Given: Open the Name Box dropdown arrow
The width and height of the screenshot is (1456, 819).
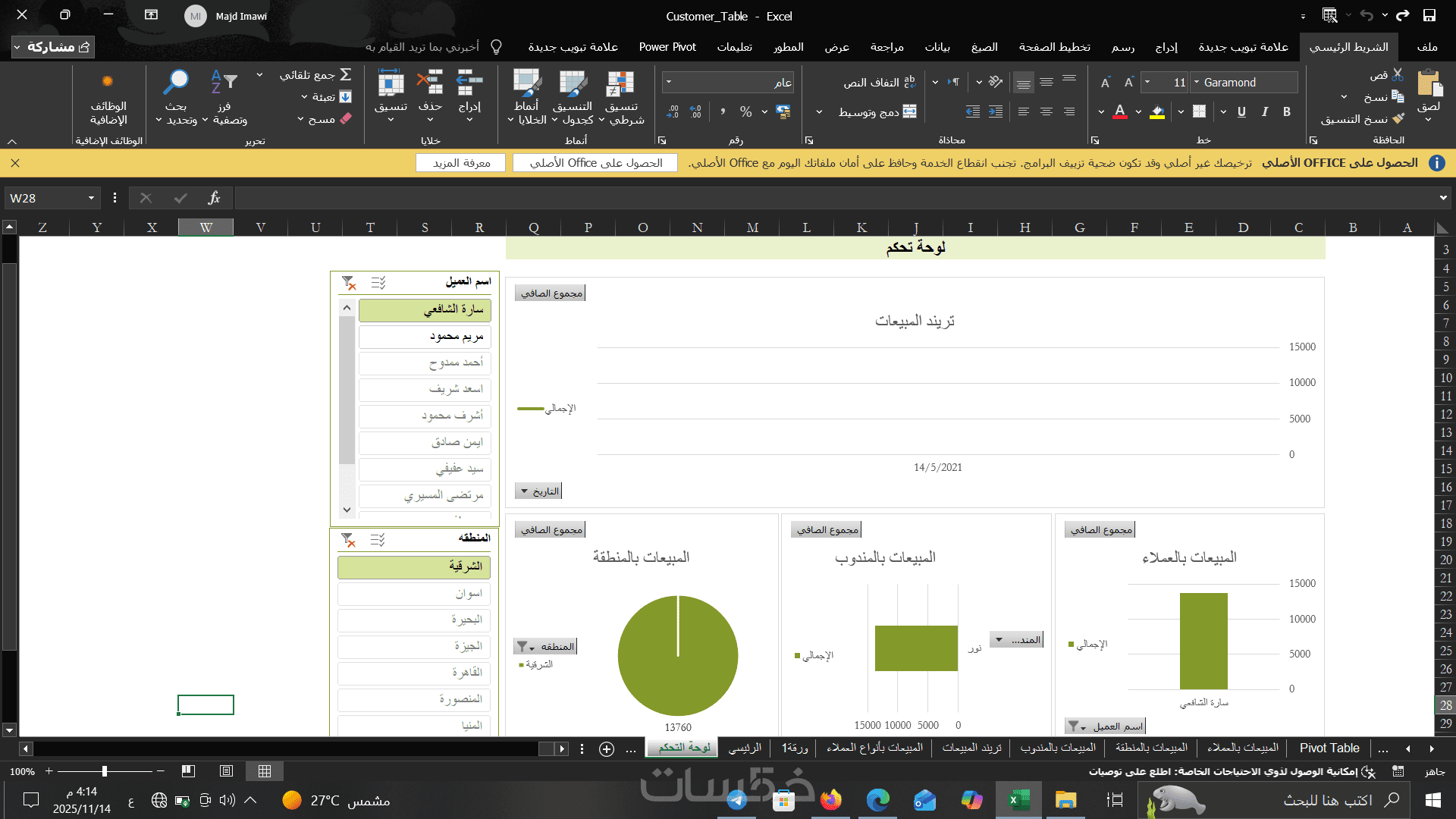Looking at the screenshot, I should pyautogui.click(x=91, y=198).
